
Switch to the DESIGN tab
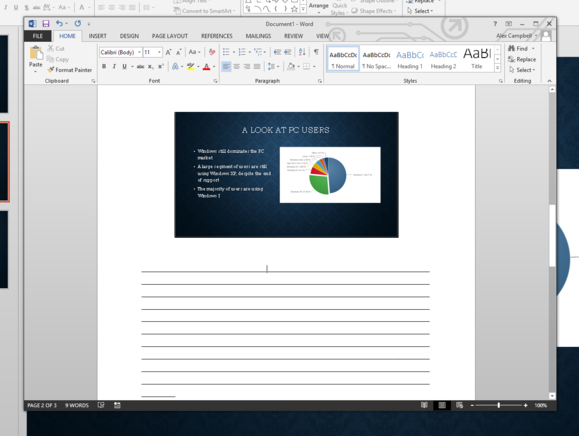pos(129,36)
